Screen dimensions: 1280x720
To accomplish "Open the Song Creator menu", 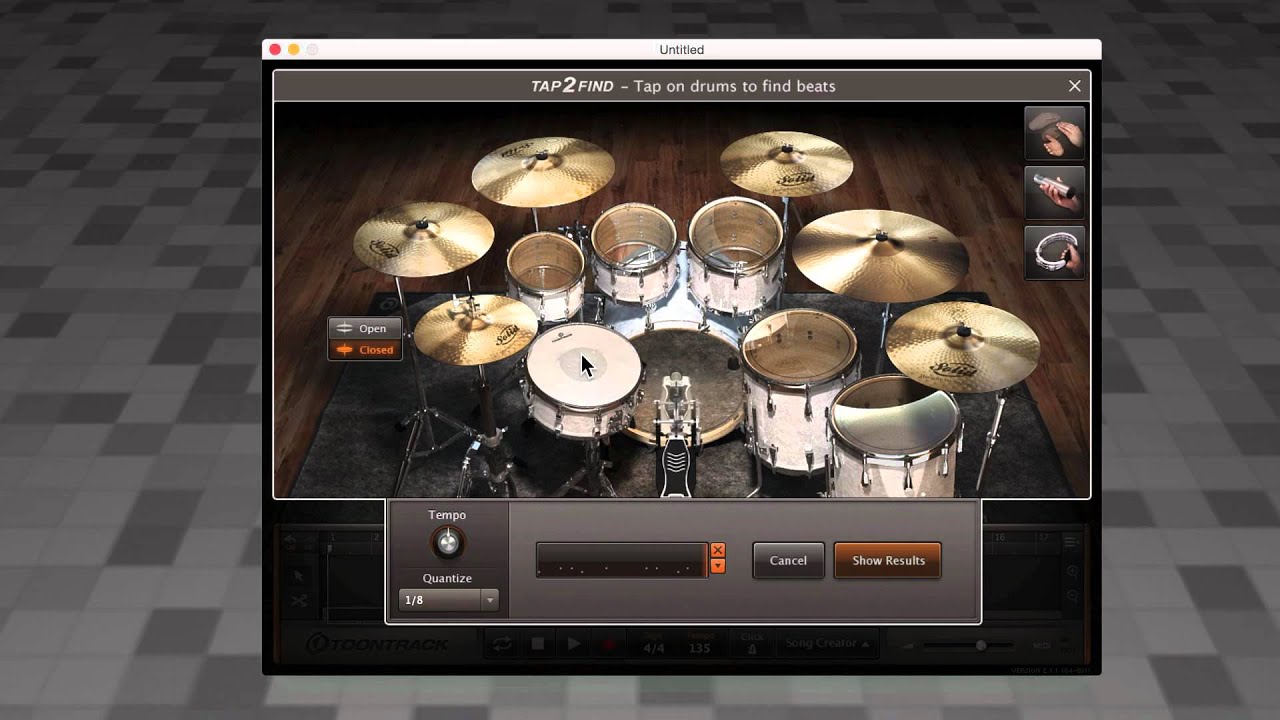I will pyautogui.click(x=826, y=643).
